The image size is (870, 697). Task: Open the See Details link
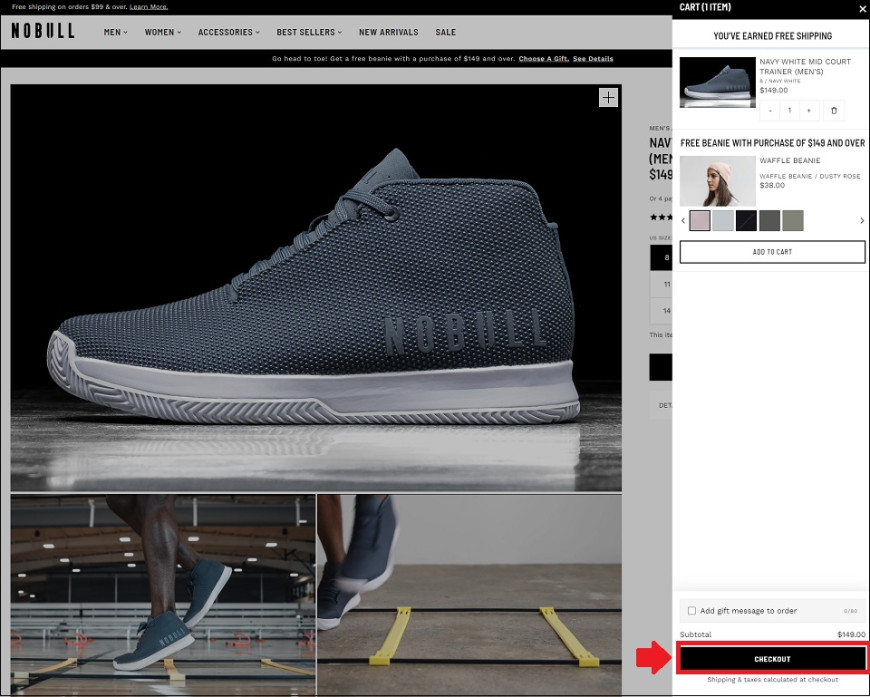click(x=593, y=59)
